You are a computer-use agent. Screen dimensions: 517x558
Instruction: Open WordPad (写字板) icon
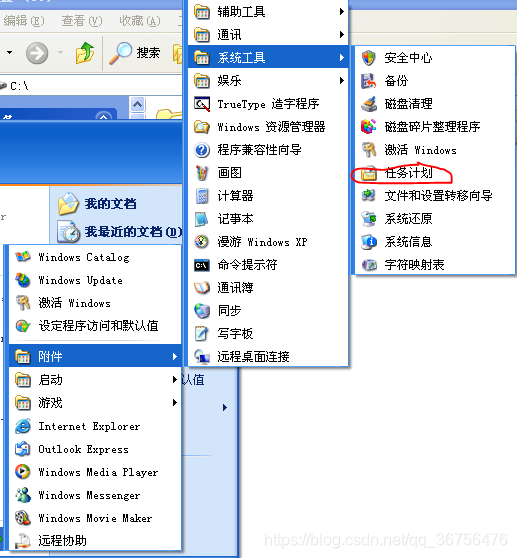(202, 333)
